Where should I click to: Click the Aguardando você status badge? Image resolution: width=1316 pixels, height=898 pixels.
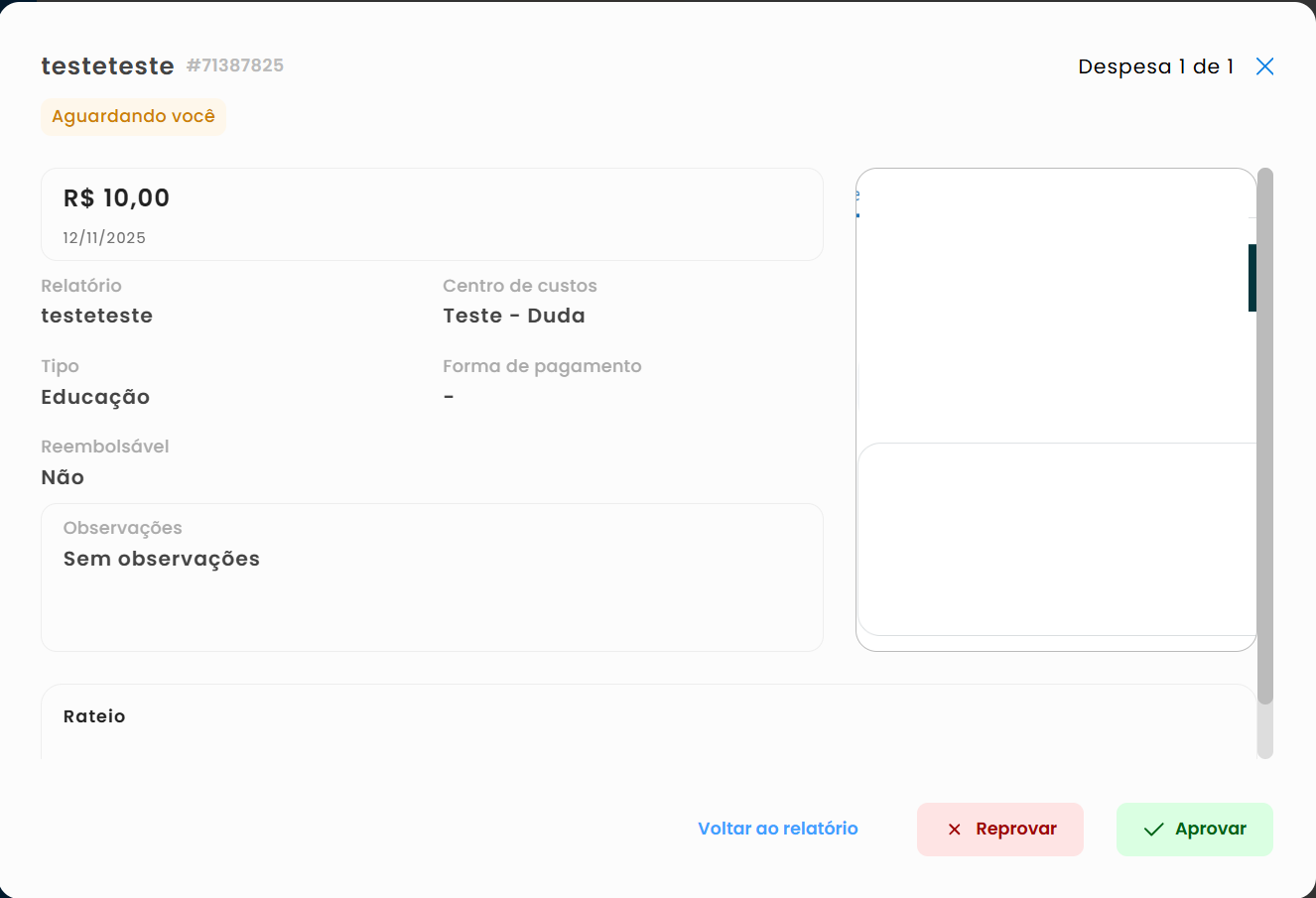click(133, 117)
